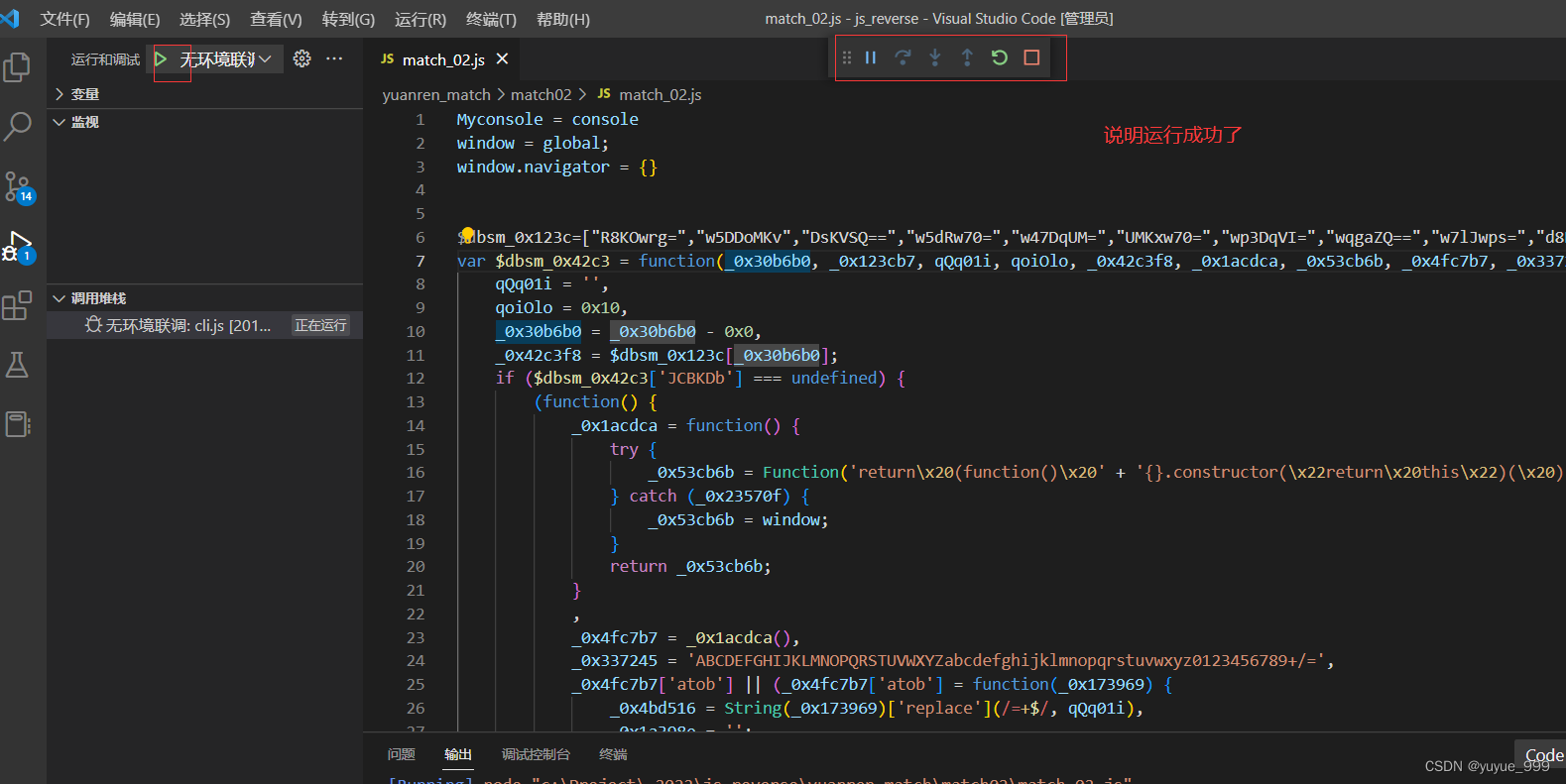Image resolution: width=1566 pixels, height=784 pixels.
Task: Open the 选择(S) menu
Action: tap(204, 19)
